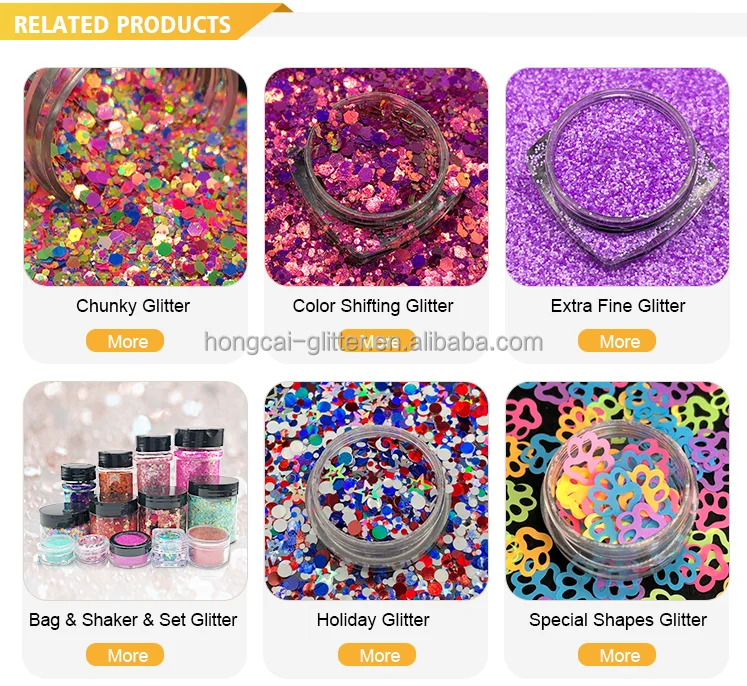The height and width of the screenshot is (686, 747).
Task: Open the Special Shapes Glitter product image
Action: coord(617,490)
